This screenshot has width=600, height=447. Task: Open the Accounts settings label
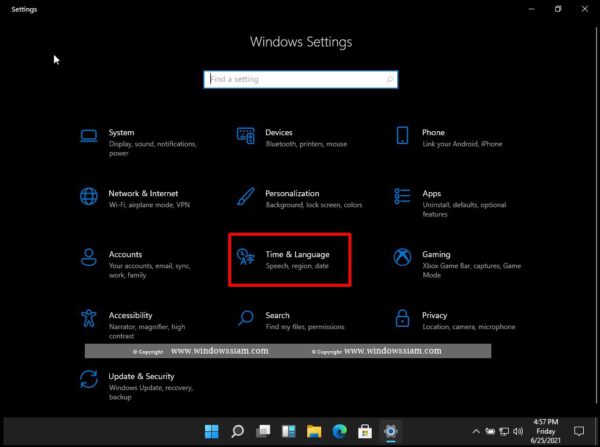[125, 254]
